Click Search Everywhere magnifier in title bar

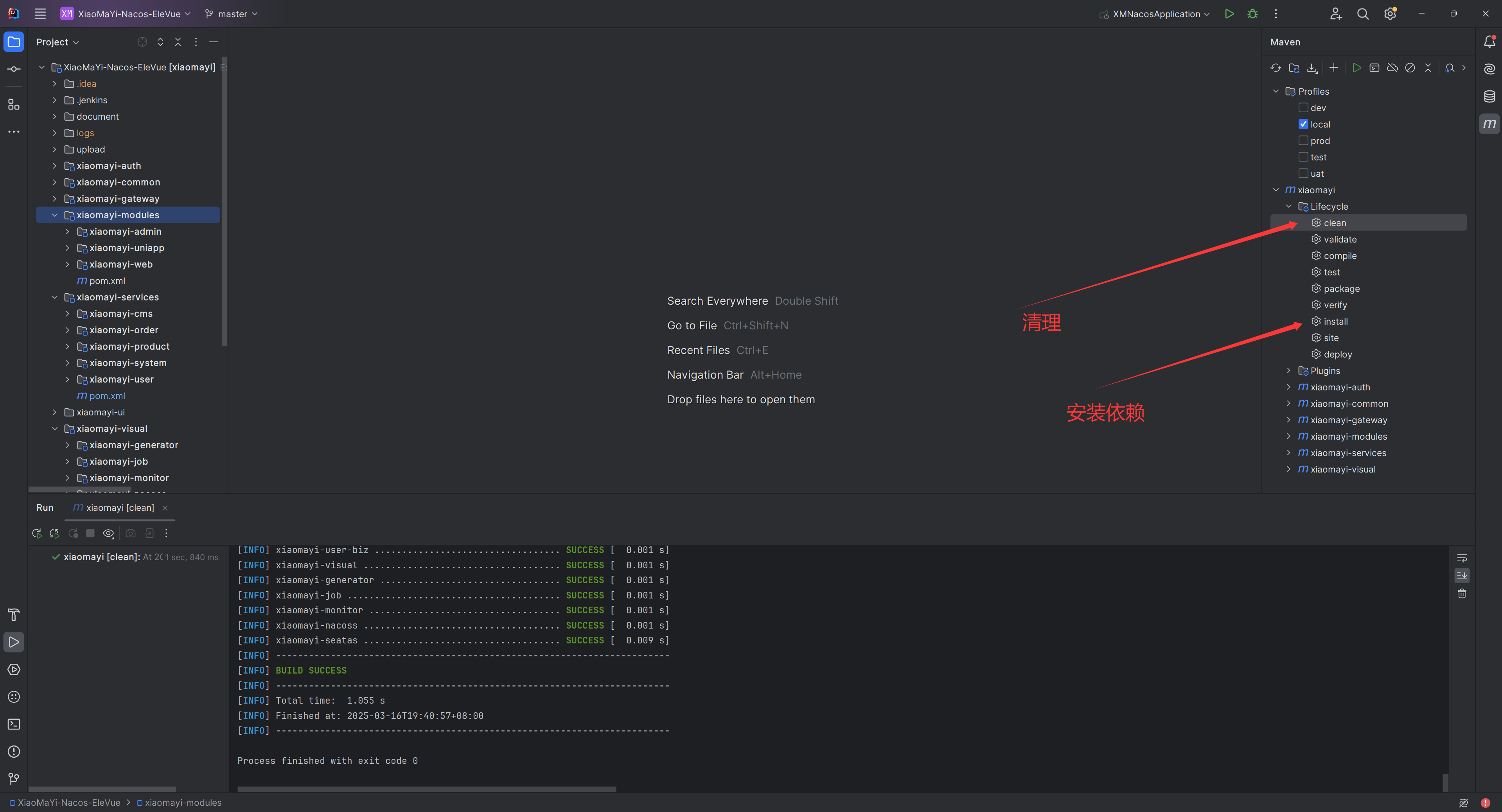tap(1363, 14)
